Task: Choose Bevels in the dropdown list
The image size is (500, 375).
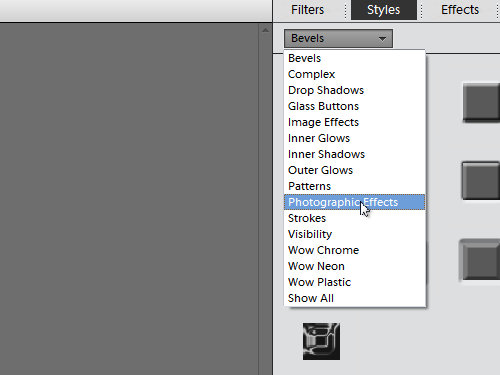Action: 354,58
